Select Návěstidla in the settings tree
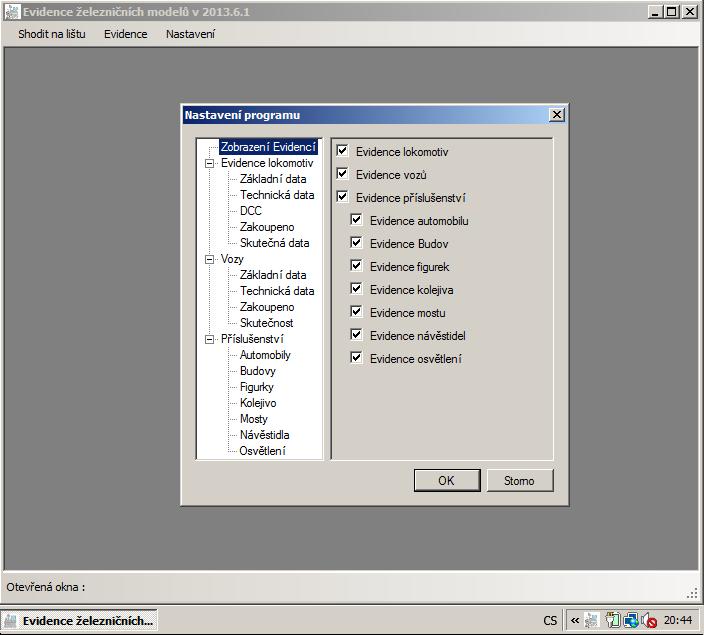Screen dimensions: 704x635 [x=264, y=435]
